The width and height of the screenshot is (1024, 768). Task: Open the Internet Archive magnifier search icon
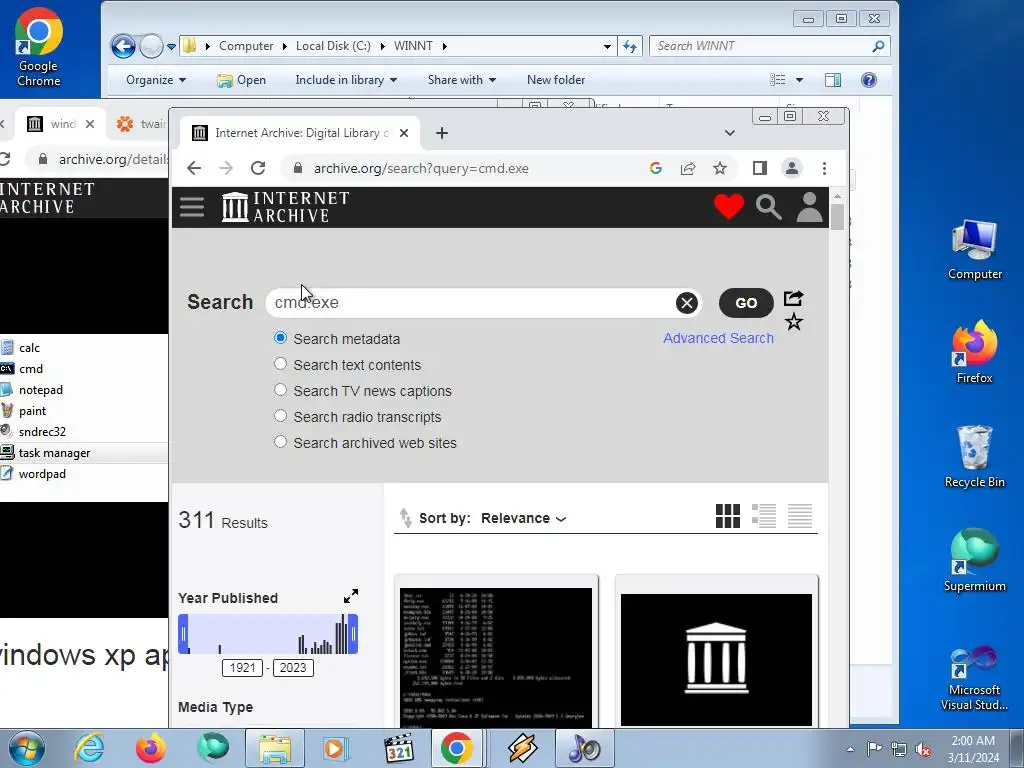tap(769, 207)
